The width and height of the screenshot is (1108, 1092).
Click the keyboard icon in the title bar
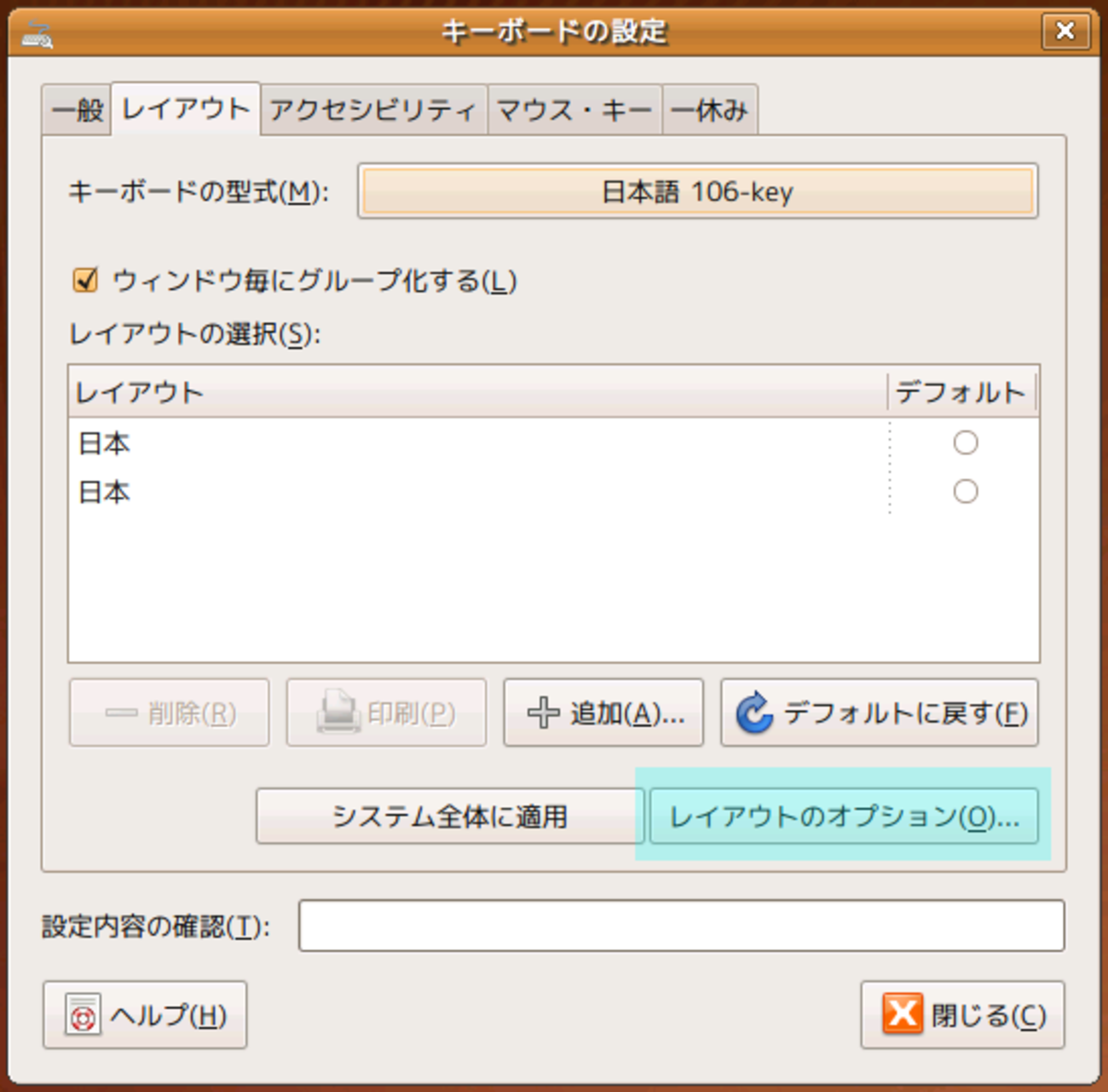point(38,34)
